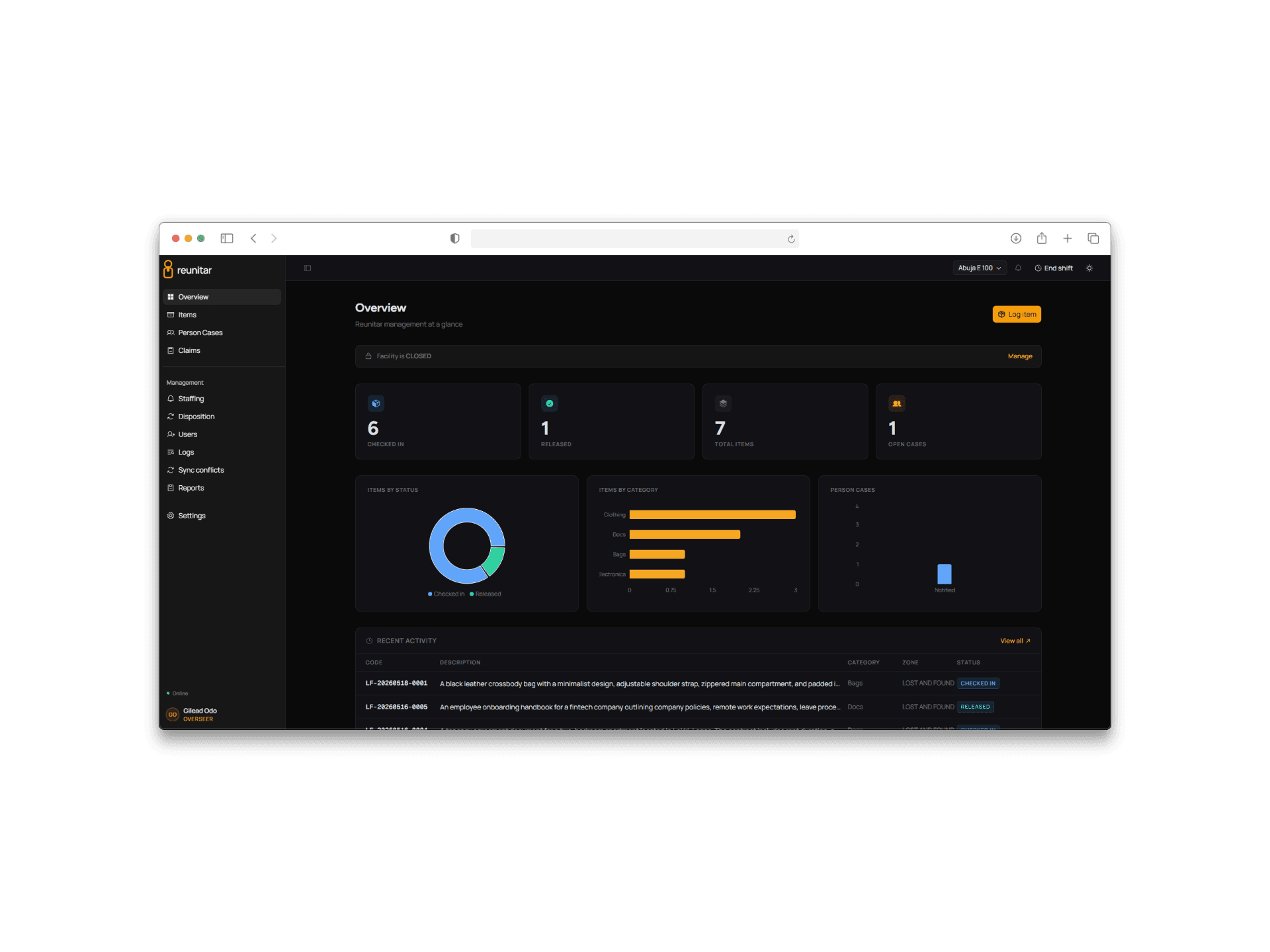The image size is (1270, 952).
Task: Toggle the light/dark theme sun icon
Action: point(1089,268)
